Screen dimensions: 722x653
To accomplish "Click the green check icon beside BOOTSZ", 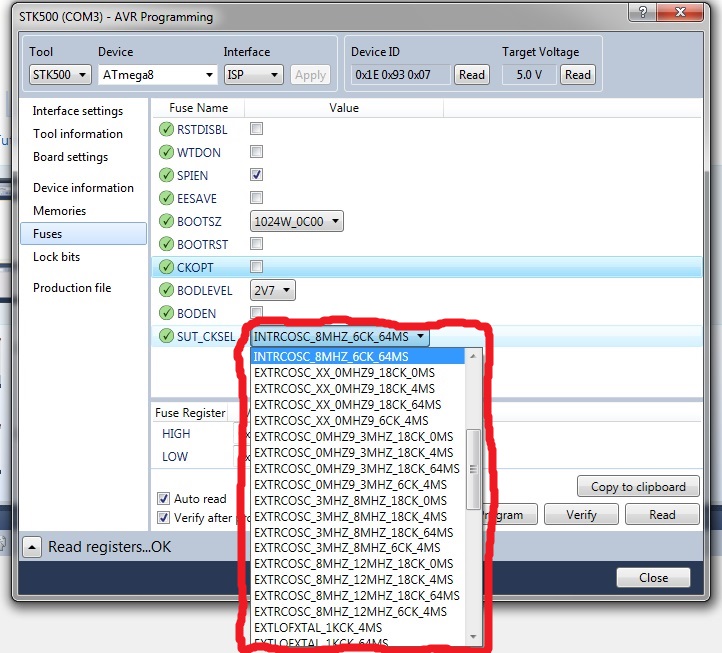I will click(166, 221).
